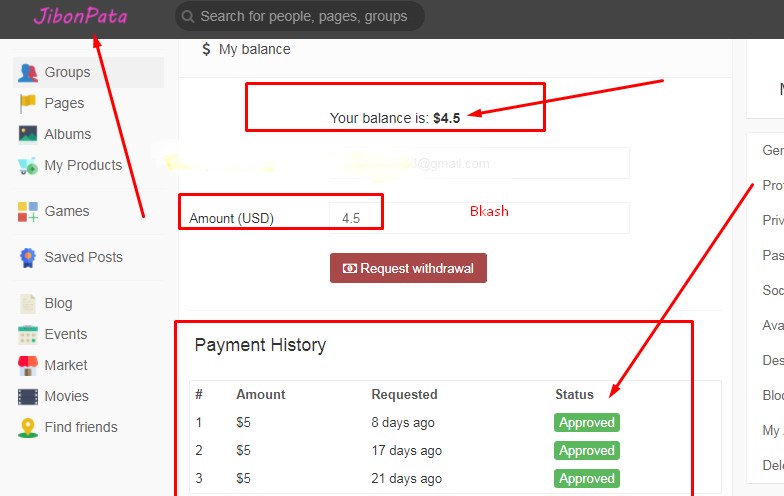This screenshot has width=784, height=496.
Task: Click the Pages flag icon
Action: tap(28, 103)
